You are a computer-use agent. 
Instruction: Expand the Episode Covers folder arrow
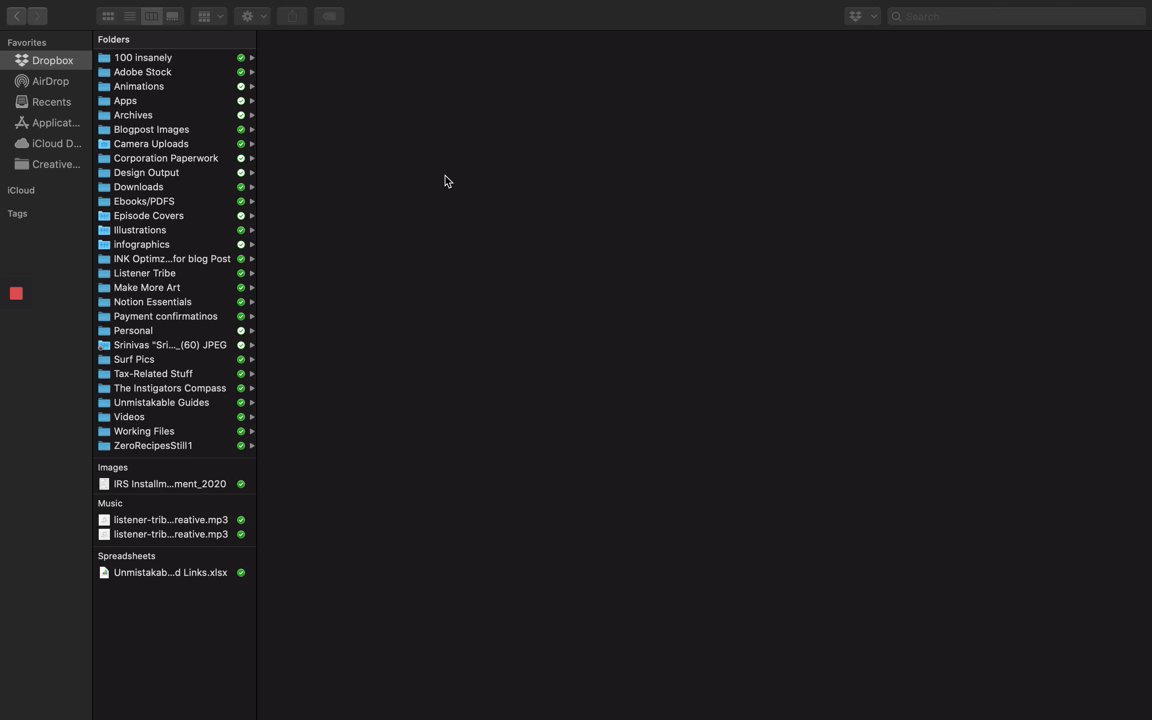click(252, 216)
